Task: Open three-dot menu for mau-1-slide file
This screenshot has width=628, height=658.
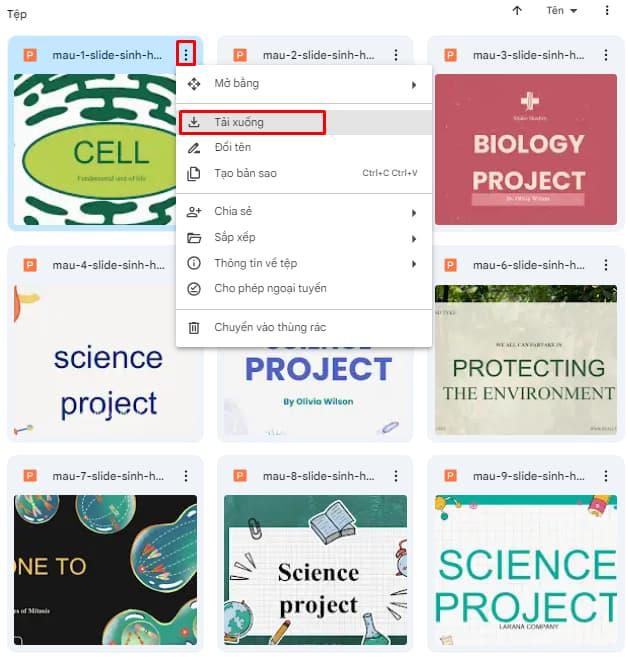Action: point(185,54)
